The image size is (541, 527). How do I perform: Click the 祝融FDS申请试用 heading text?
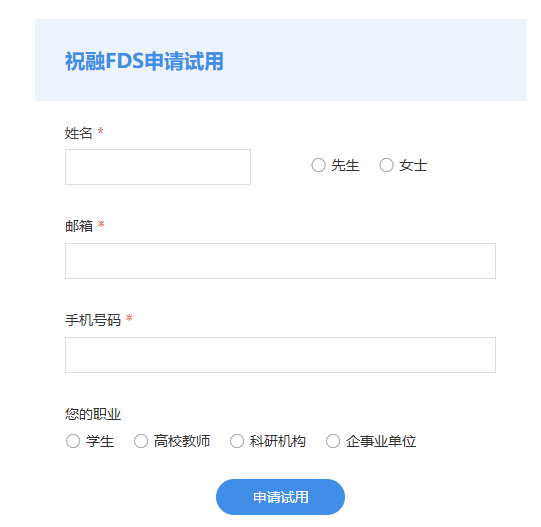pyautogui.click(x=144, y=61)
